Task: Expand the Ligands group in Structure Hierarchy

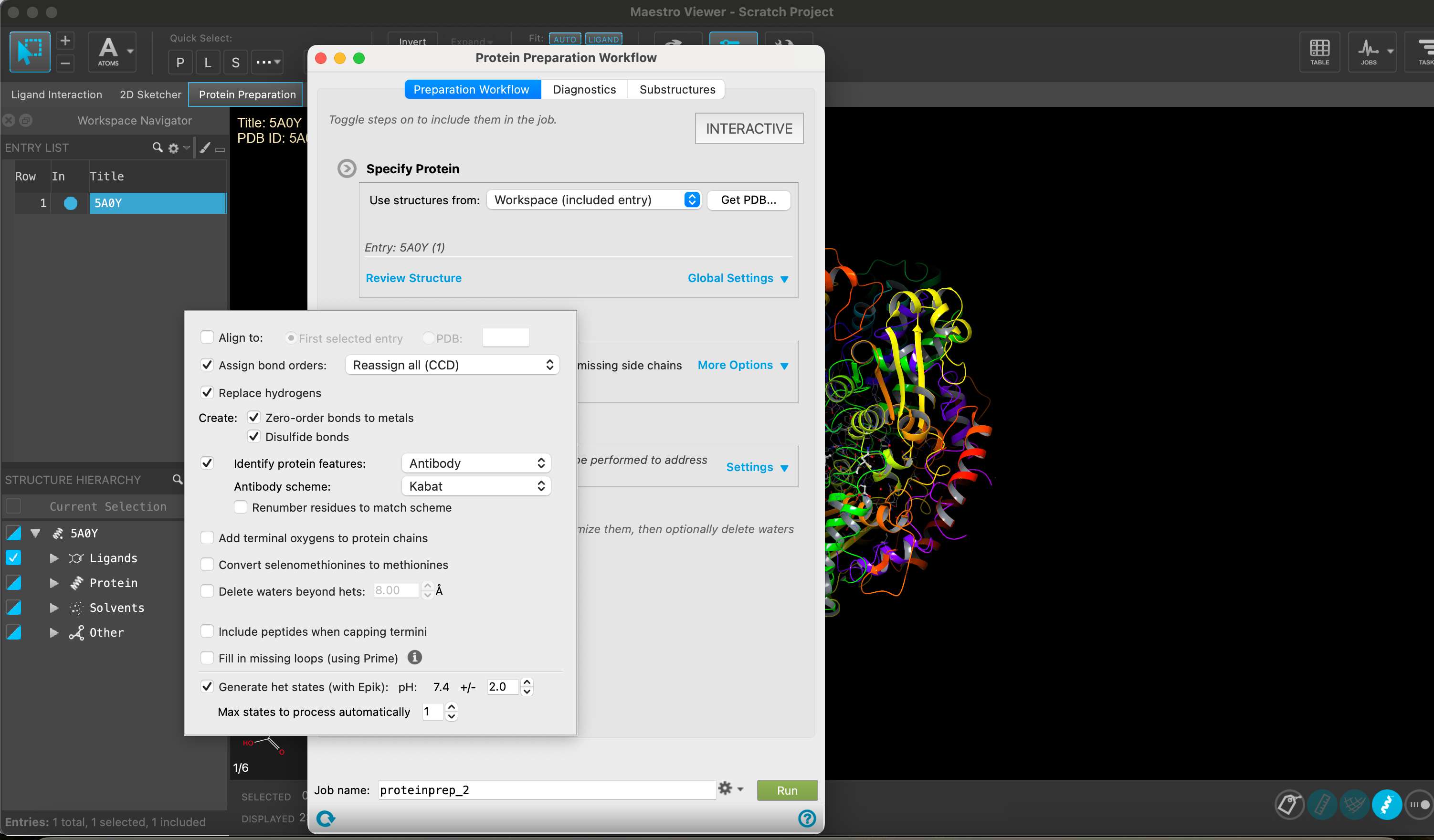Action: pyautogui.click(x=54, y=558)
